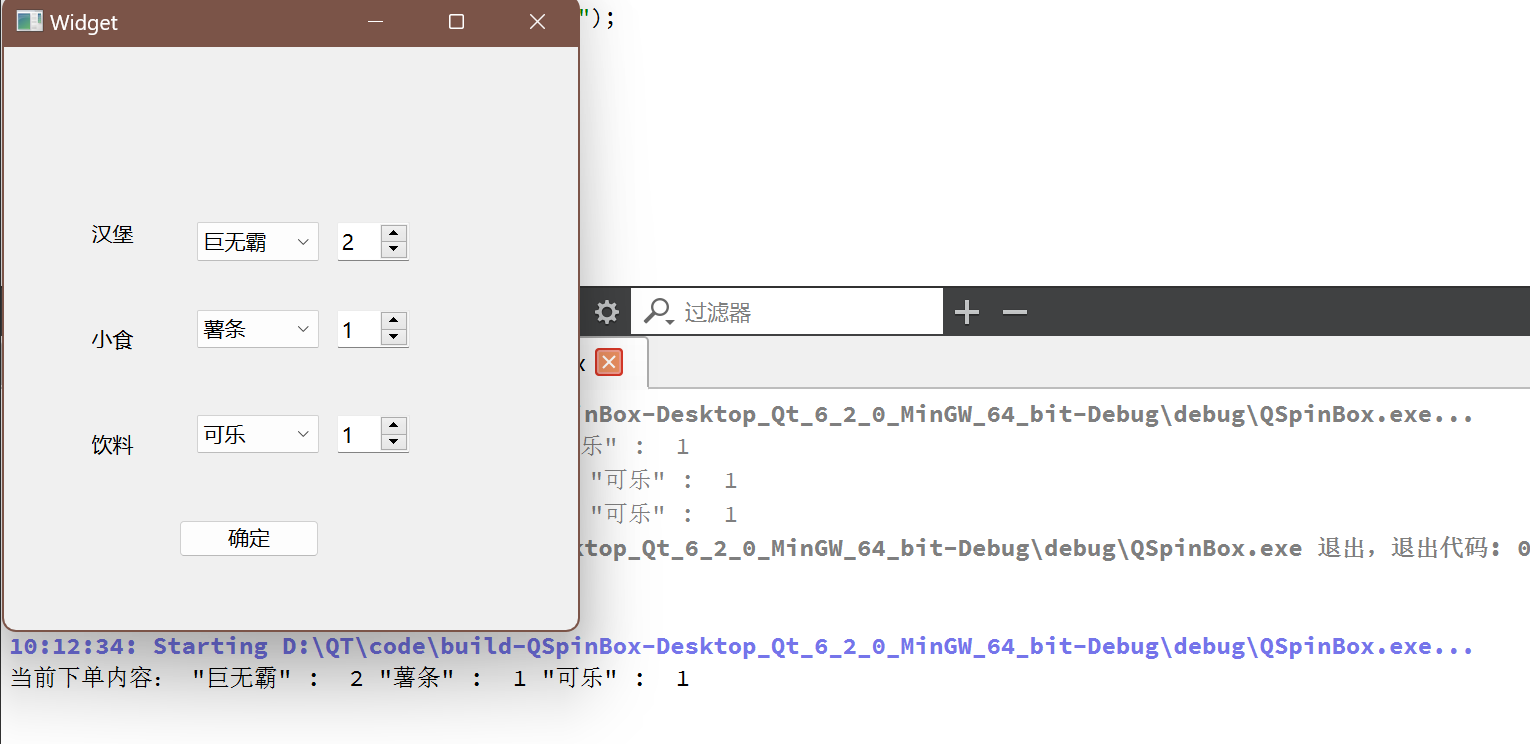Maximize the Widget window

click(457, 22)
